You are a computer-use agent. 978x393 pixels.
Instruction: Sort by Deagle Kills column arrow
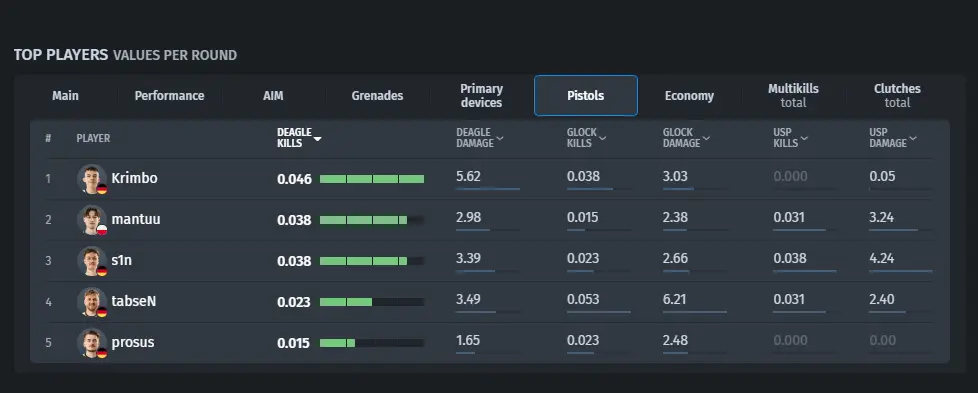(x=317, y=138)
